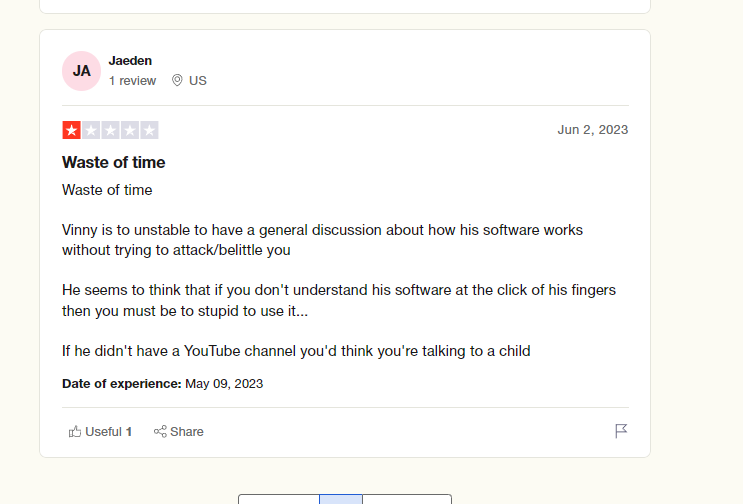Click the third grey rating star
This screenshot has width=743, height=504.
[110, 130]
